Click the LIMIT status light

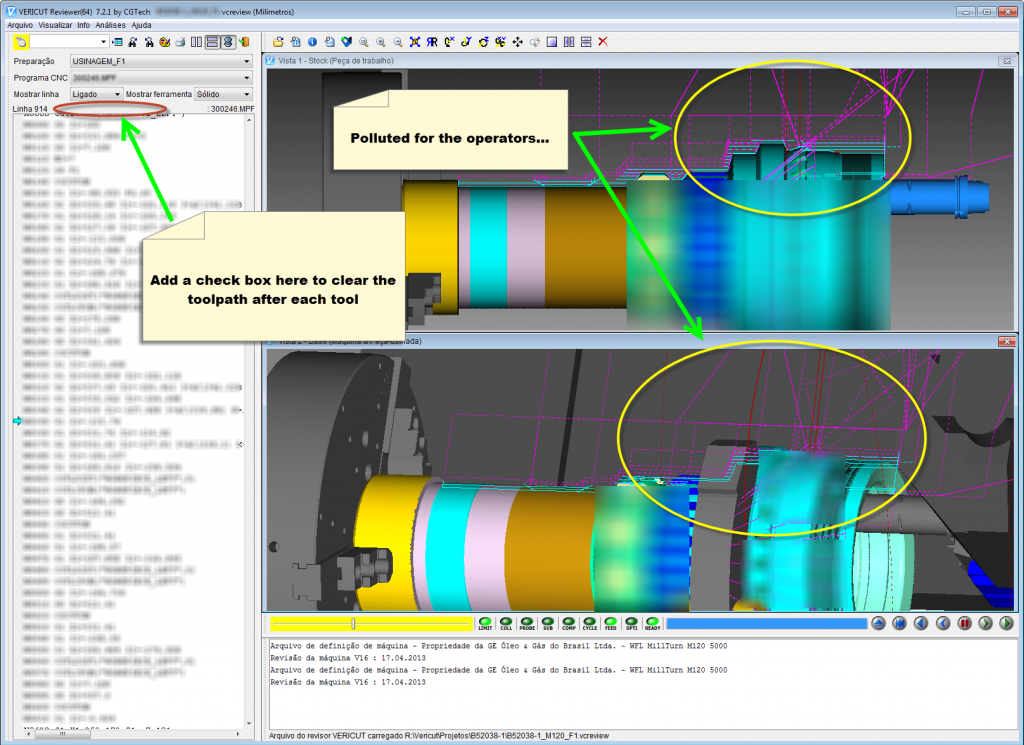pyautogui.click(x=485, y=624)
